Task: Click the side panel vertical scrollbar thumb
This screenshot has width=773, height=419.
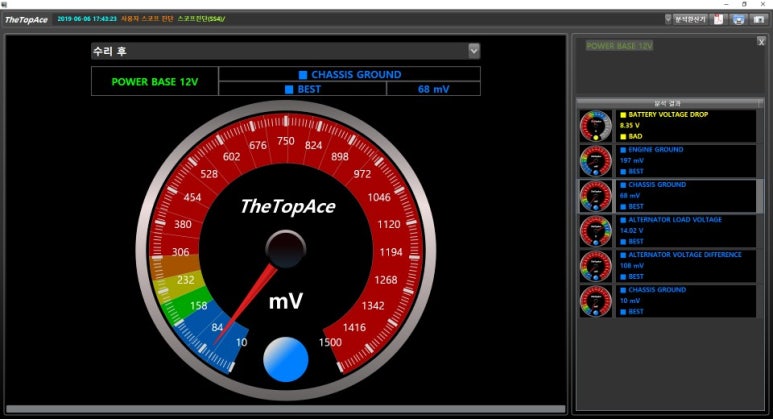Action: click(x=760, y=196)
